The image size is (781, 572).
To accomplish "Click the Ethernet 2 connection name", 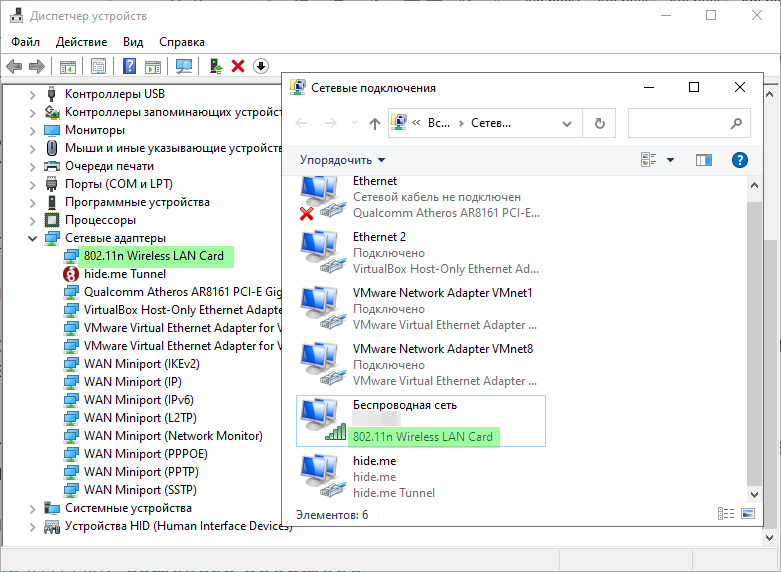I will tap(379, 237).
